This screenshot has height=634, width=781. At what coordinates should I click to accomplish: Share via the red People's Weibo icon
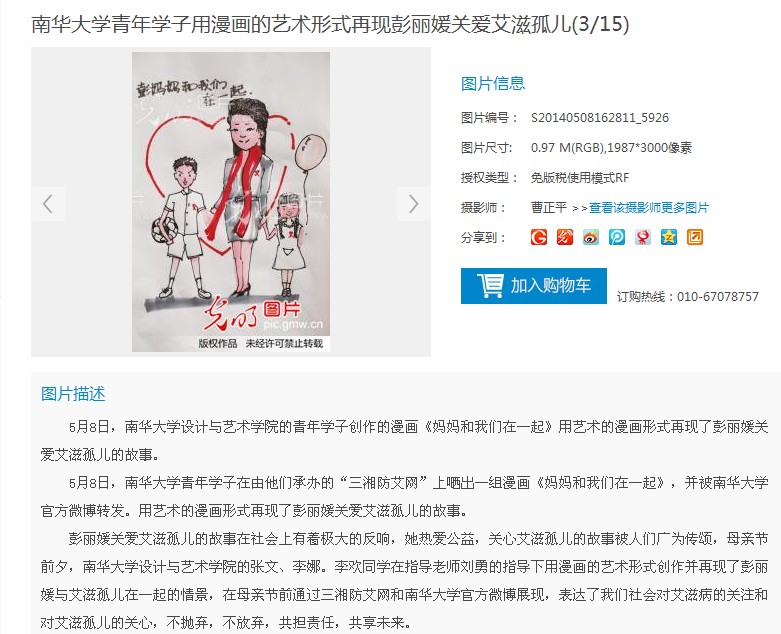(x=565, y=237)
